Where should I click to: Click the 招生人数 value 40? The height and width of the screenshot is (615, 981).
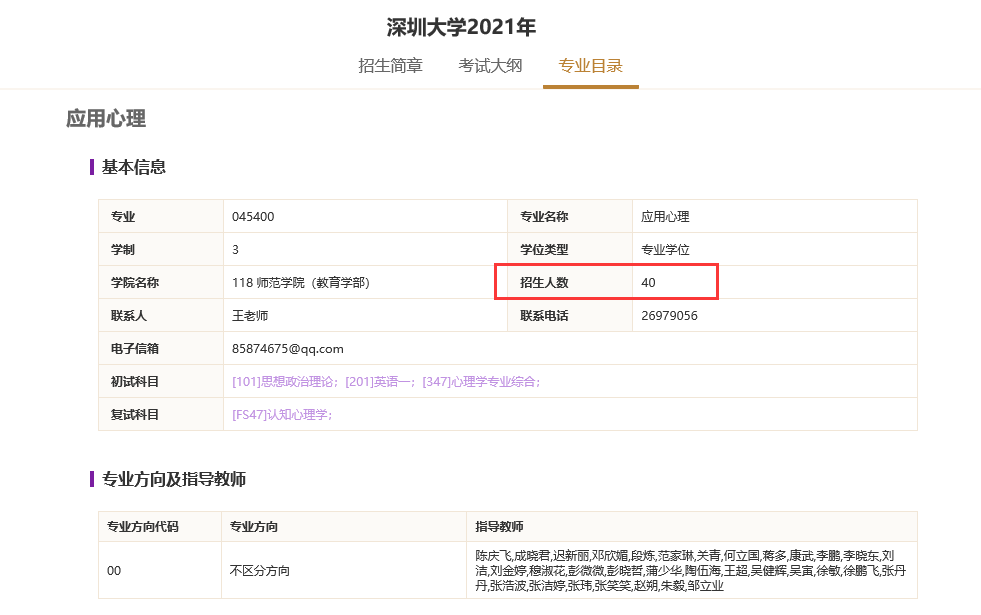[x=648, y=283]
